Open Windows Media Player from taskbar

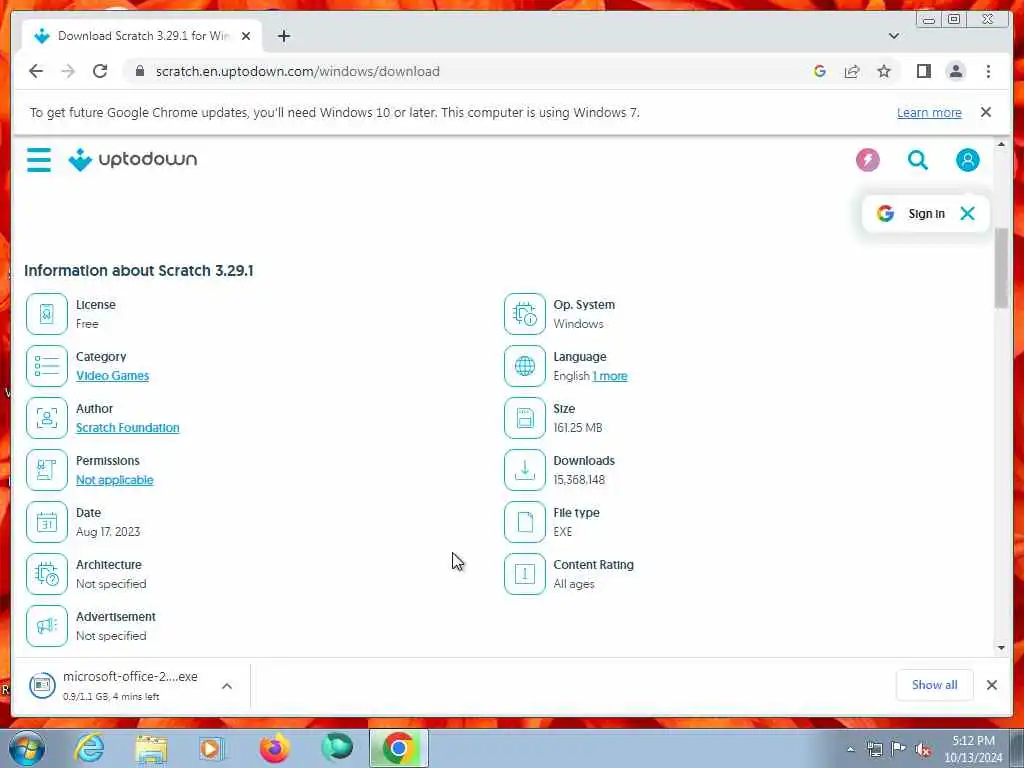click(x=212, y=748)
